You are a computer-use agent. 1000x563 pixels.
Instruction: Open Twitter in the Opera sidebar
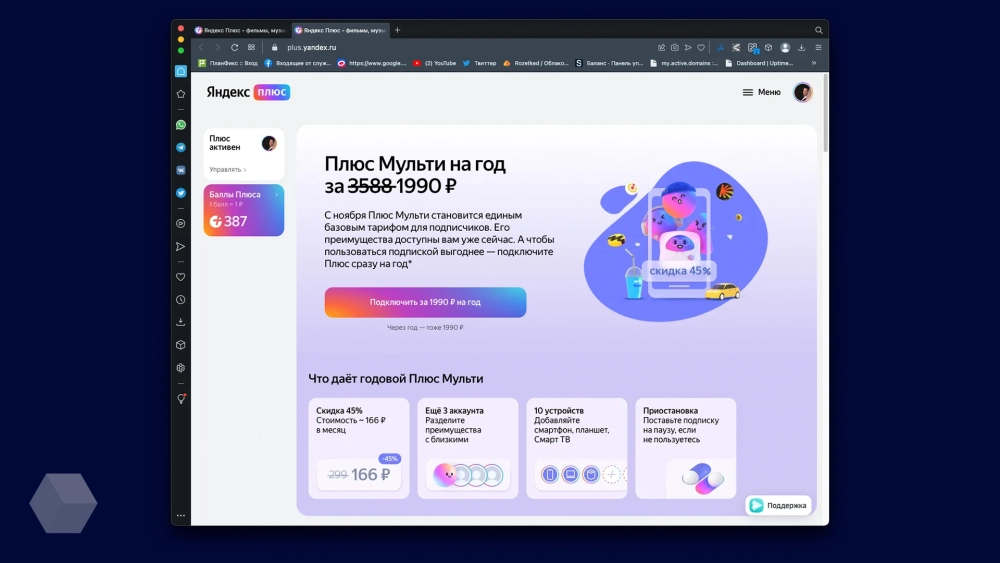(x=181, y=193)
